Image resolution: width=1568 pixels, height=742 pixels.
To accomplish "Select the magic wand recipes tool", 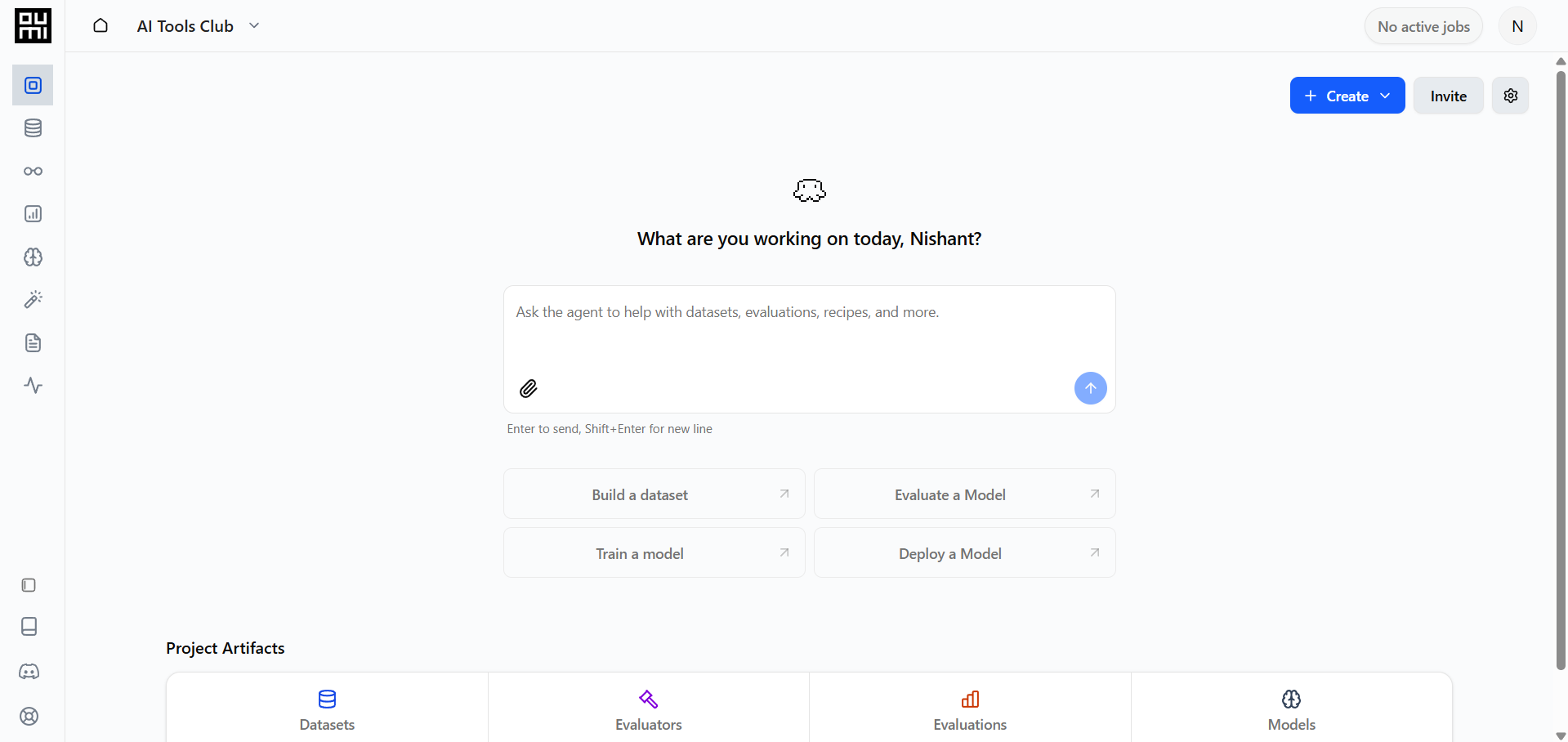I will pyautogui.click(x=33, y=299).
